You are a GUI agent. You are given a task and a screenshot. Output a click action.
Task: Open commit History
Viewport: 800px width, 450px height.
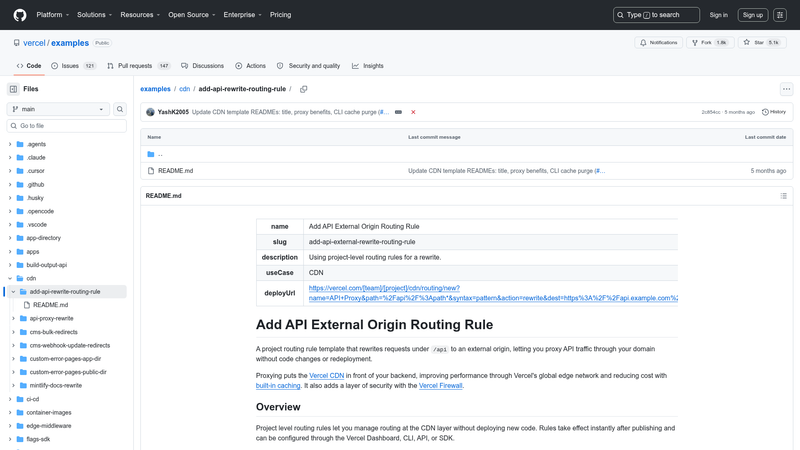773,112
